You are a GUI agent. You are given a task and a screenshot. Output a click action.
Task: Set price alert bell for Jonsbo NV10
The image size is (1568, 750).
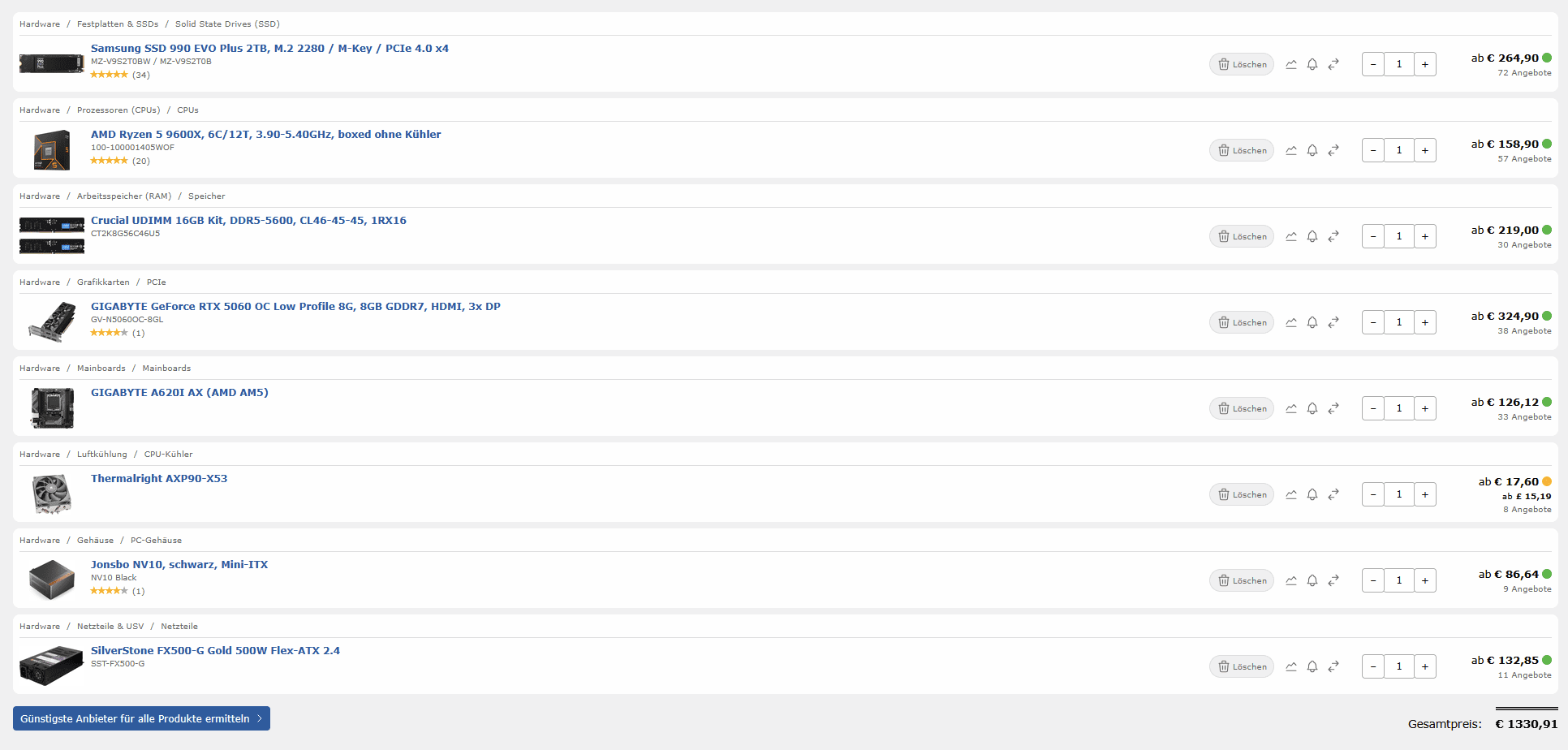point(1312,580)
